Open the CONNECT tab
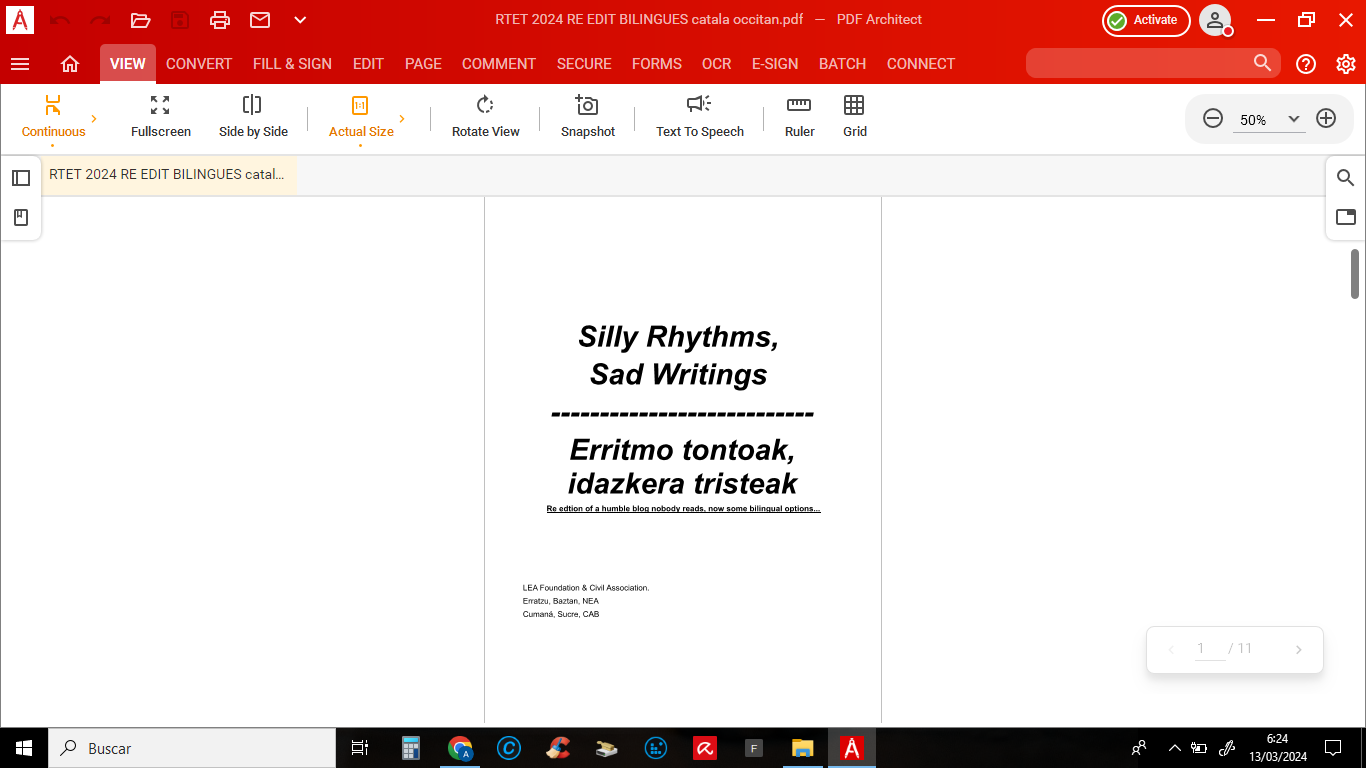 pyautogui.click(x=921, y=64)
